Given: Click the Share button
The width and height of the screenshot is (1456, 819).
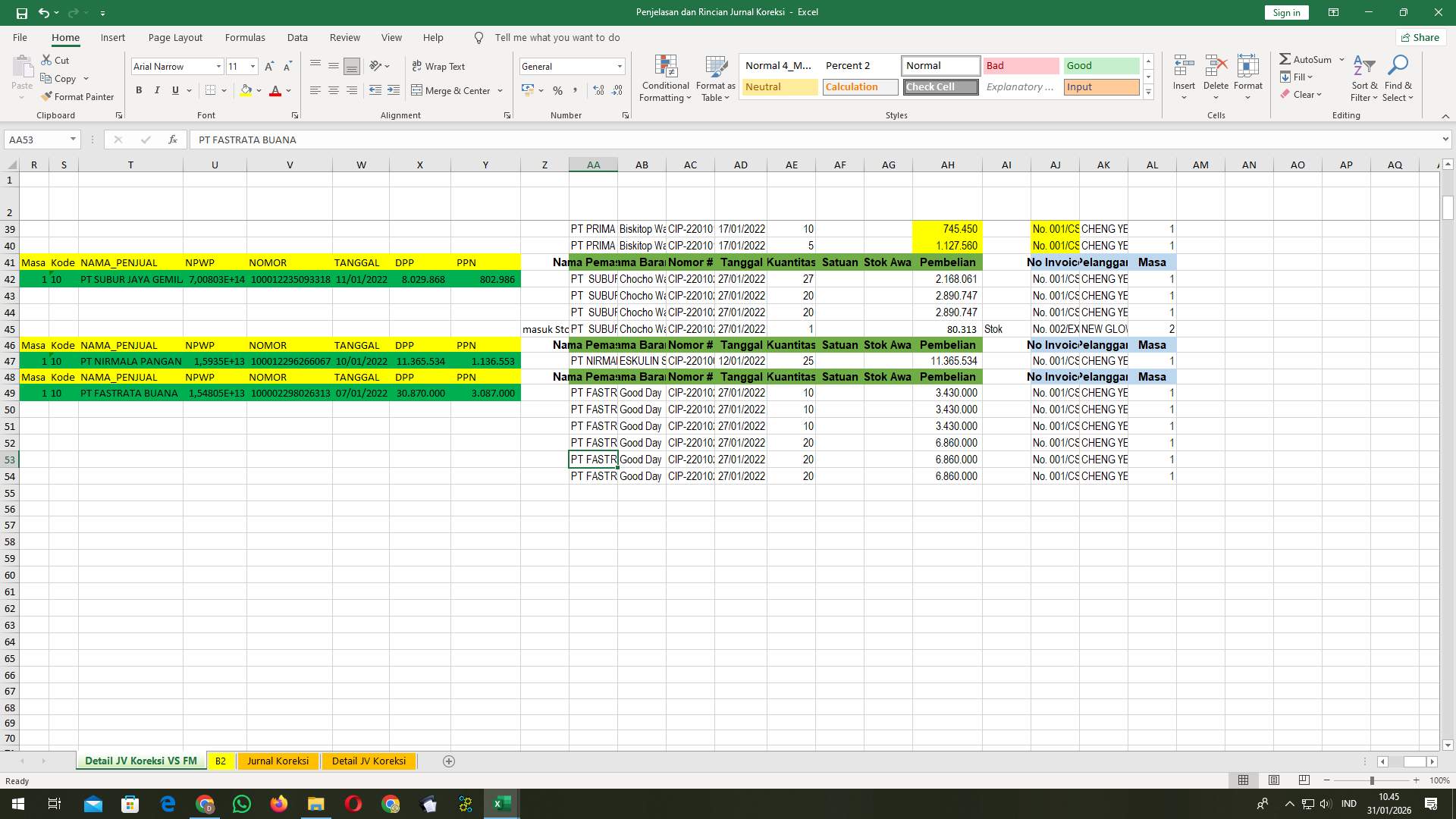Looking at the screenshot, I should pos(1420,37).
